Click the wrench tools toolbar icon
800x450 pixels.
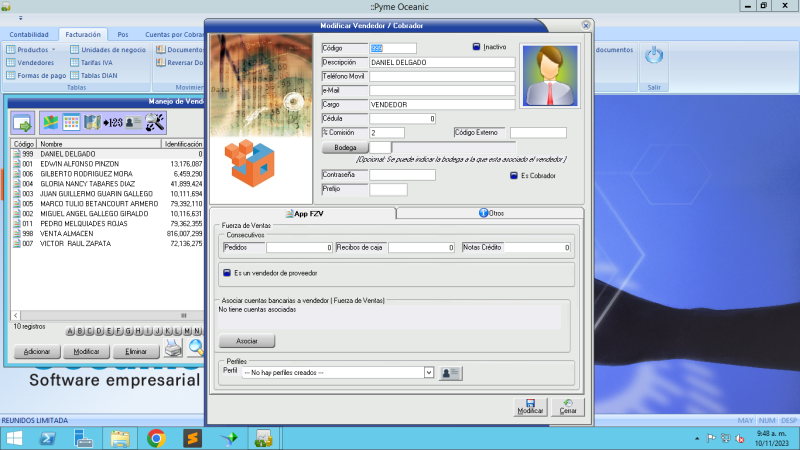(155, 122)
